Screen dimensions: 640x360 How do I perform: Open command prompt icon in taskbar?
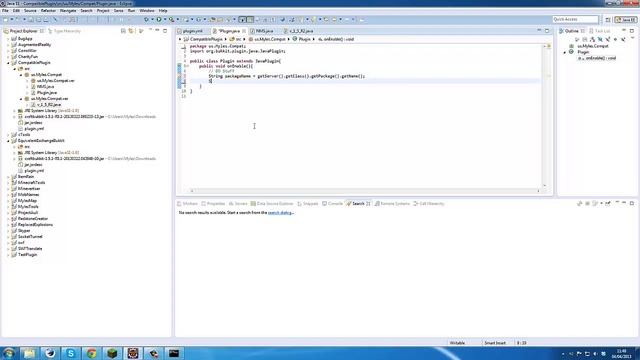174,353
